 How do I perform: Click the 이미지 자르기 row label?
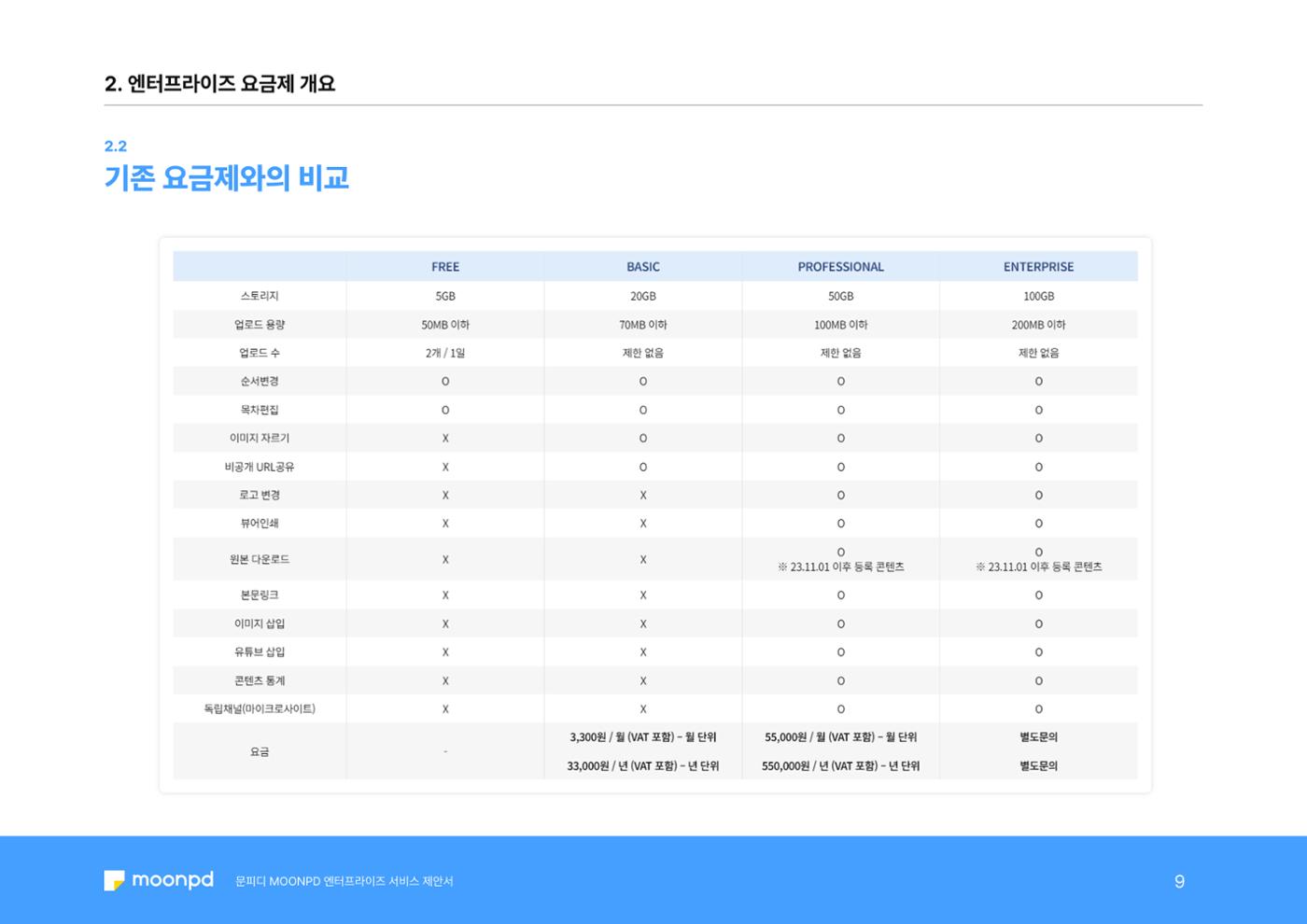[260, 438]
